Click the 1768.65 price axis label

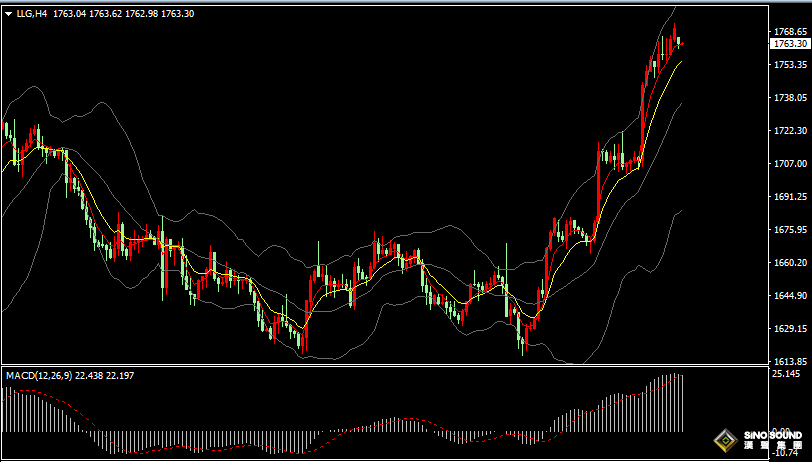click(x=790, y=32)
